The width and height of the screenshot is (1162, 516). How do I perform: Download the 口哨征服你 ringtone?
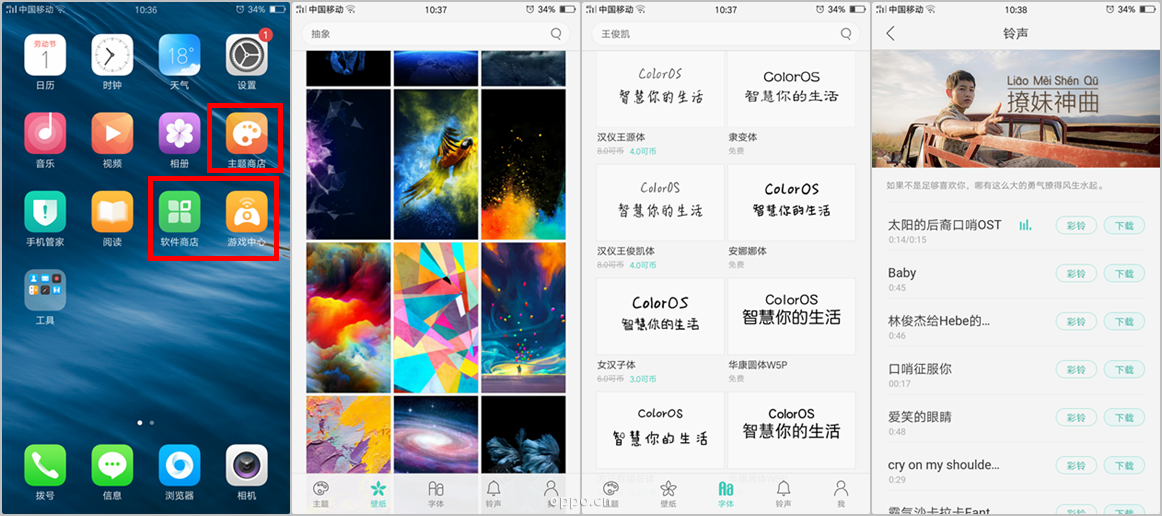pos(1124,370)
